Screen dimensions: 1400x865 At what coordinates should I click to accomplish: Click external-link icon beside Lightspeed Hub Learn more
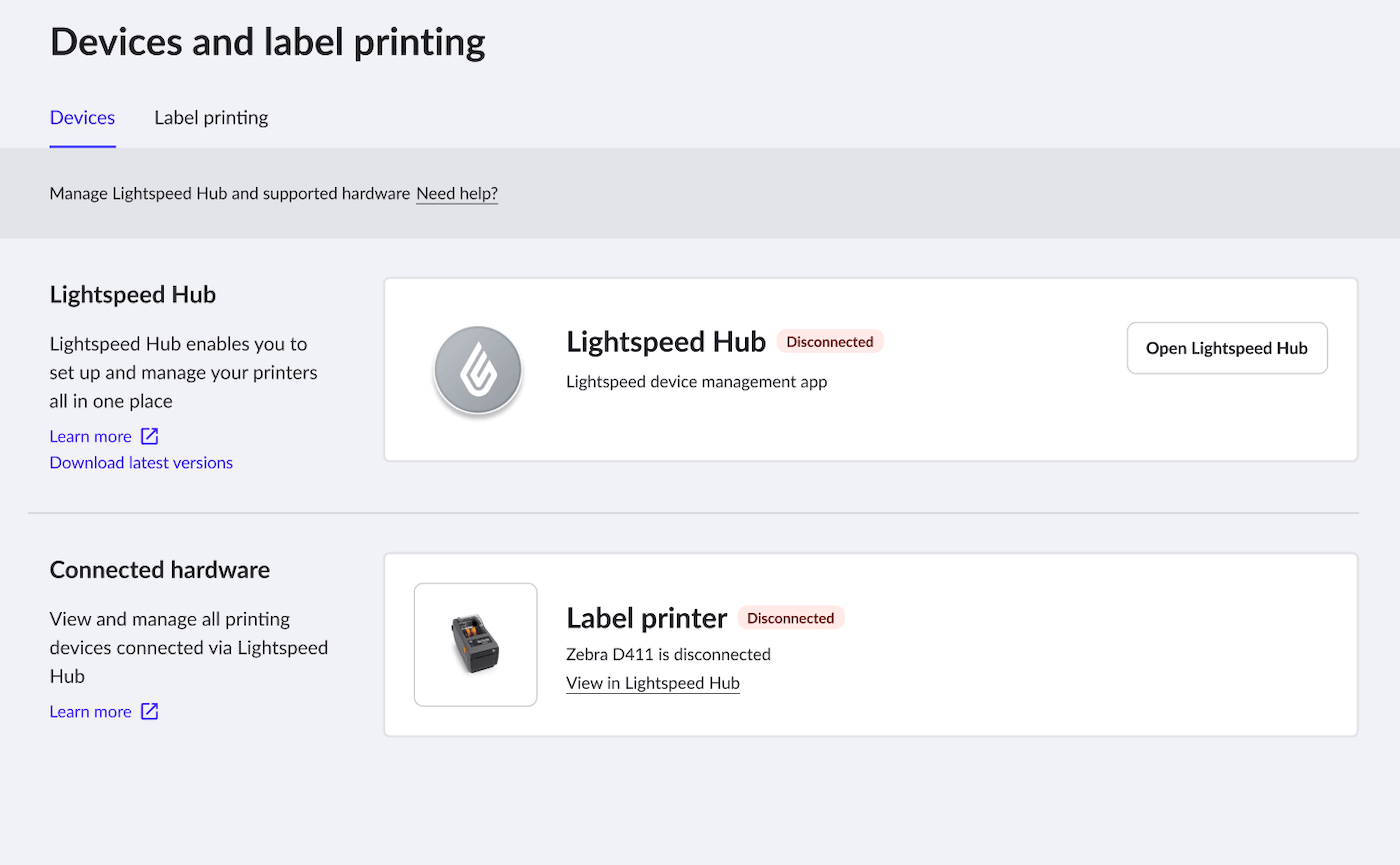pos(149,436)
